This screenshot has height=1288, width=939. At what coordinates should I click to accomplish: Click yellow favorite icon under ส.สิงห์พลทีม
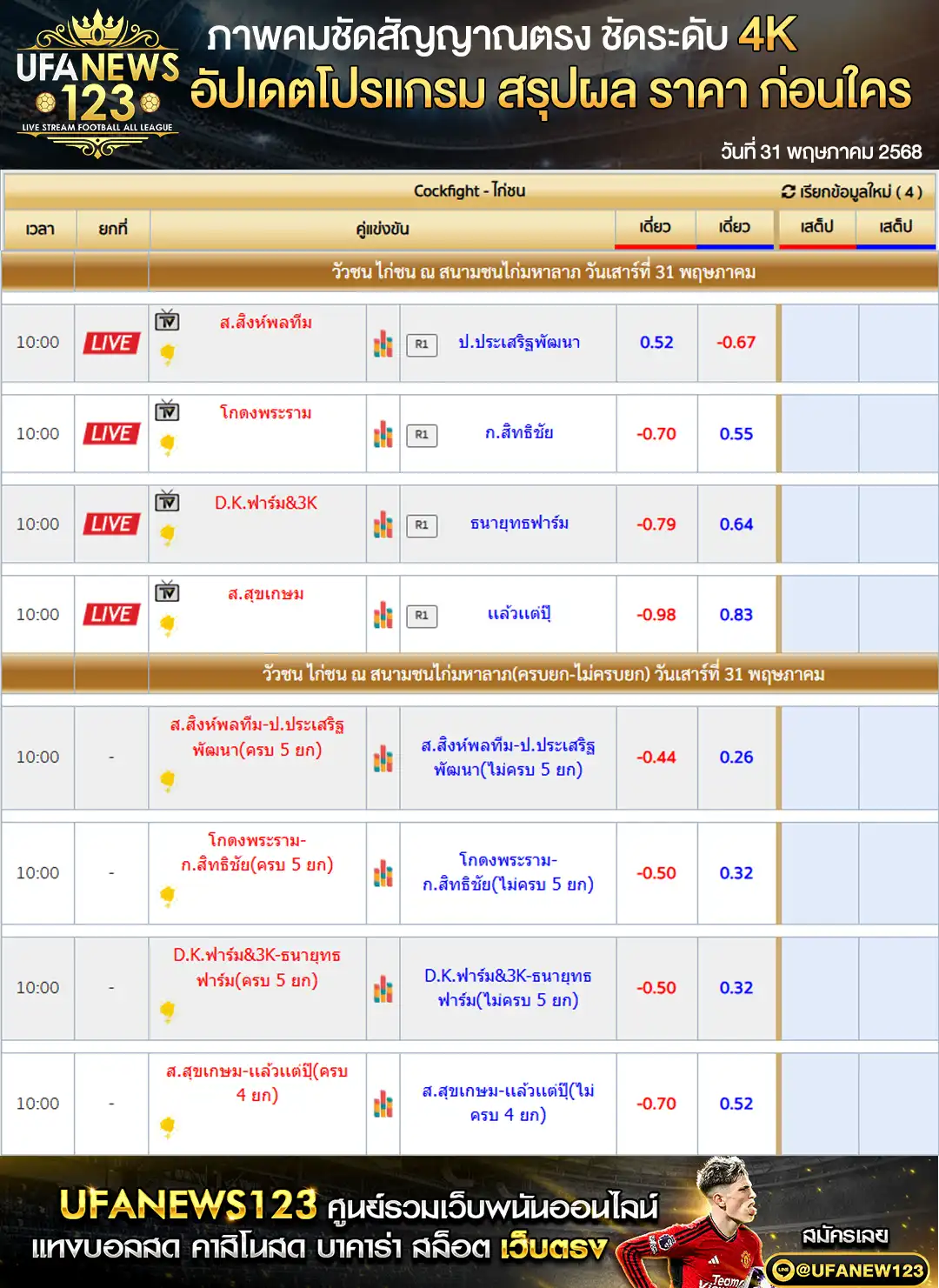coord(167,353)
